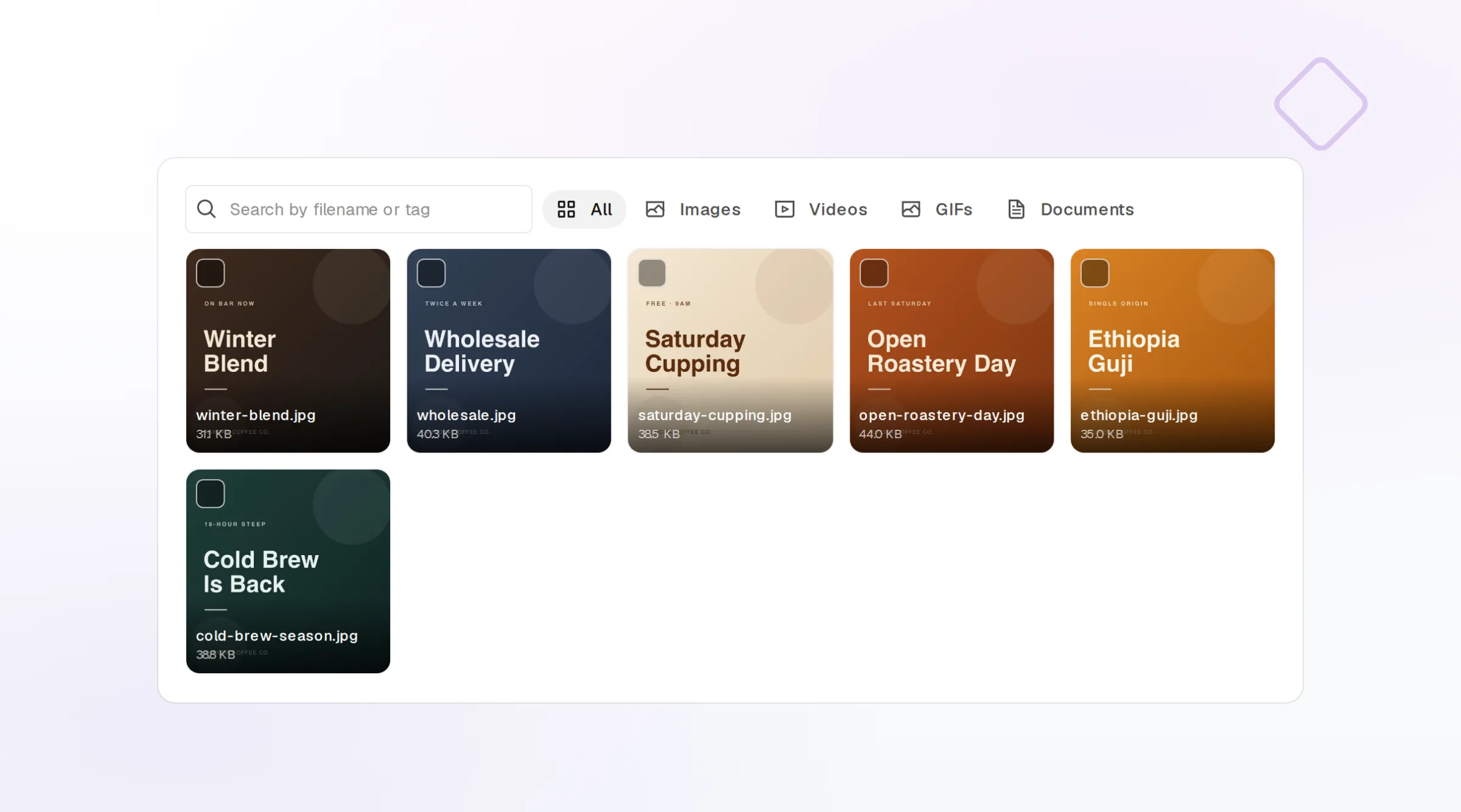Open the Saturday Cupping thumbnail
This screenshot has height=812, width=1461.
click(x=730, y=351)
